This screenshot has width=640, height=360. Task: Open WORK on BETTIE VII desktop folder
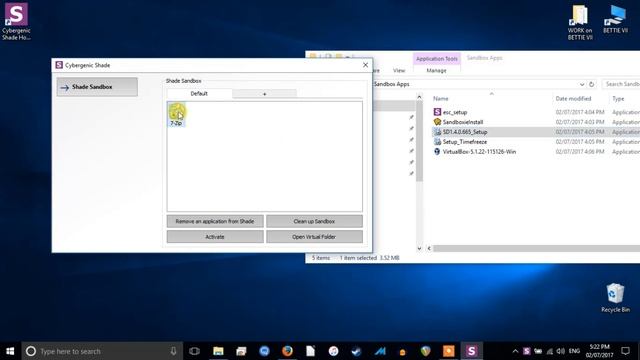coord(580,22)
